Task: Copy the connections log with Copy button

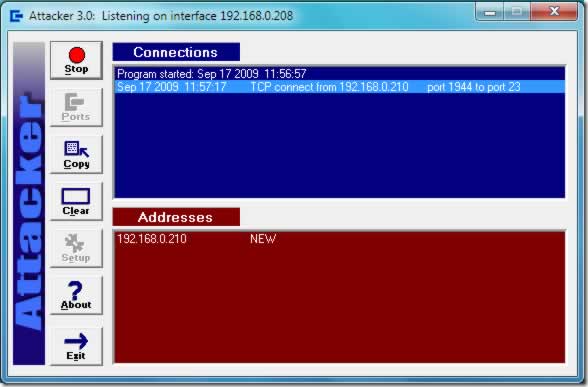Action: (x=76, y=154)
